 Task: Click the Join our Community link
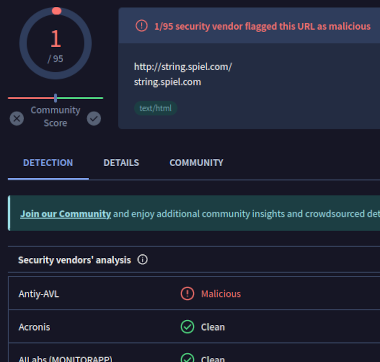66,214
